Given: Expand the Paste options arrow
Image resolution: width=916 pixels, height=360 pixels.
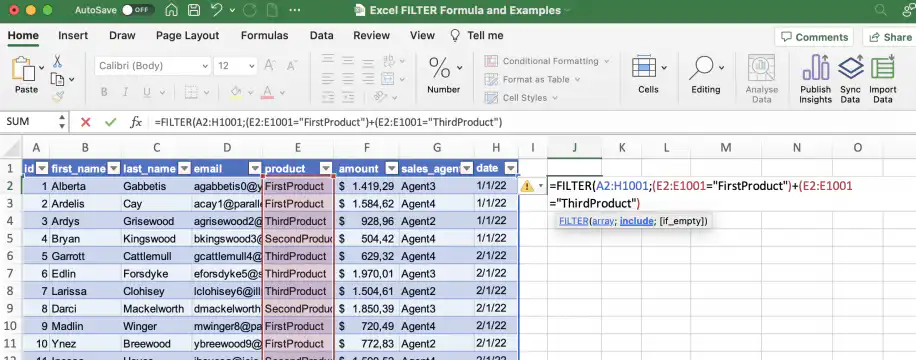Looking at the screenshot, I should tap(41, 68).
